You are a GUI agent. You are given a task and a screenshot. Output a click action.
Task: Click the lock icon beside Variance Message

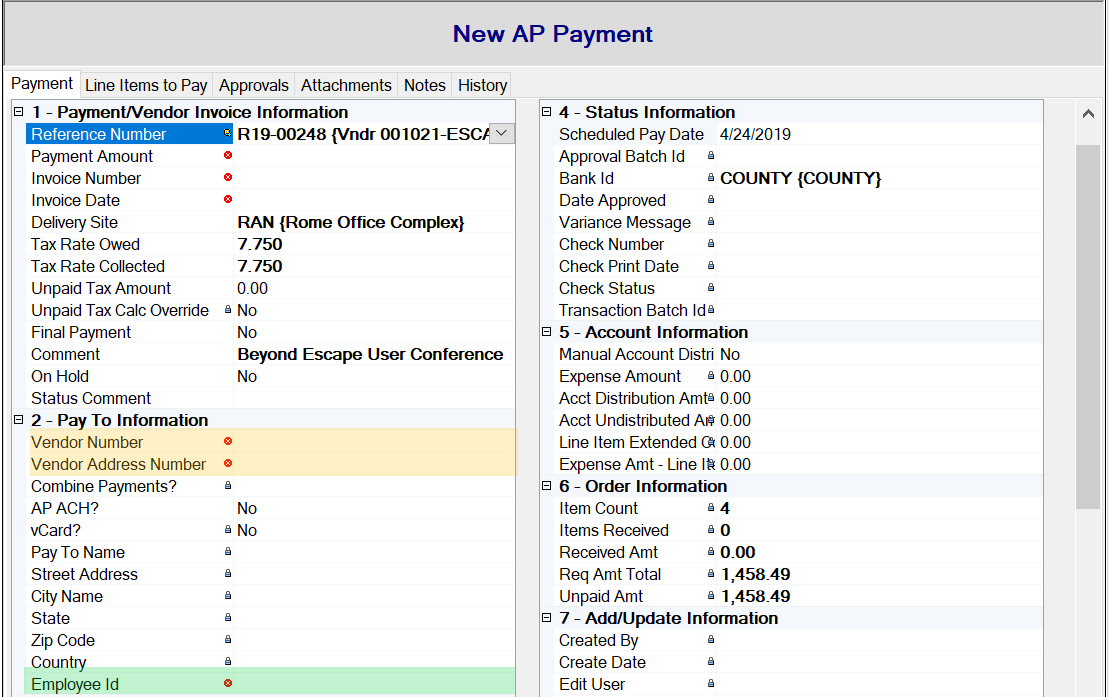[x=711, y=221]
